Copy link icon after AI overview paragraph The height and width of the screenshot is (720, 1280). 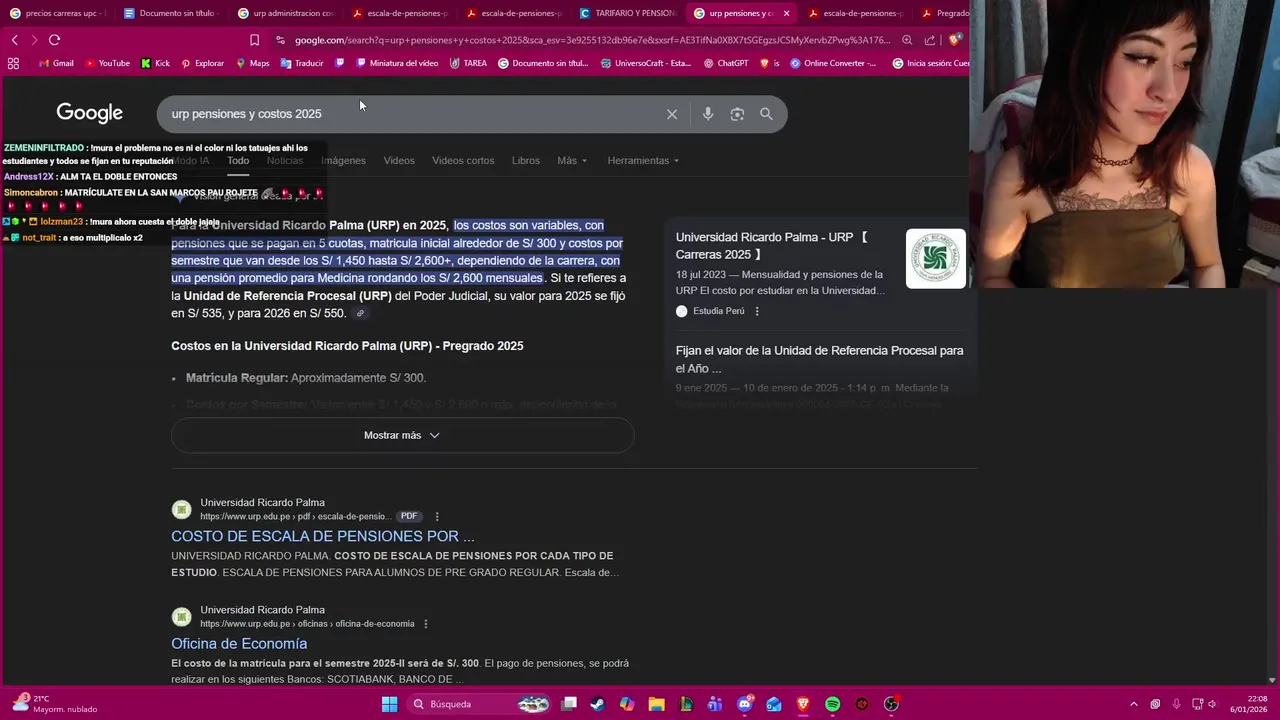pyautogui.click(x=361, y=314)
